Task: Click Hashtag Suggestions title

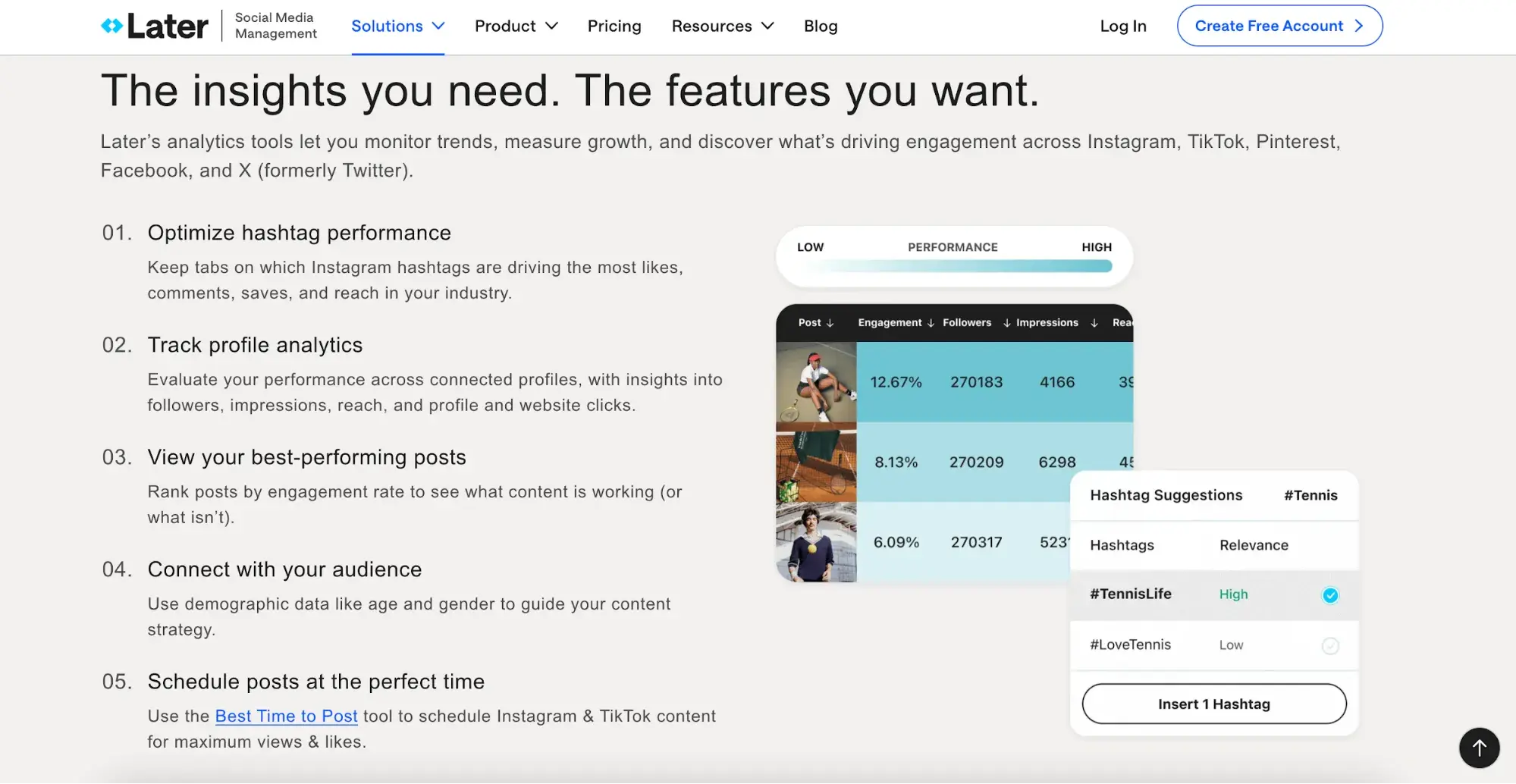Action: point(1166,495)
